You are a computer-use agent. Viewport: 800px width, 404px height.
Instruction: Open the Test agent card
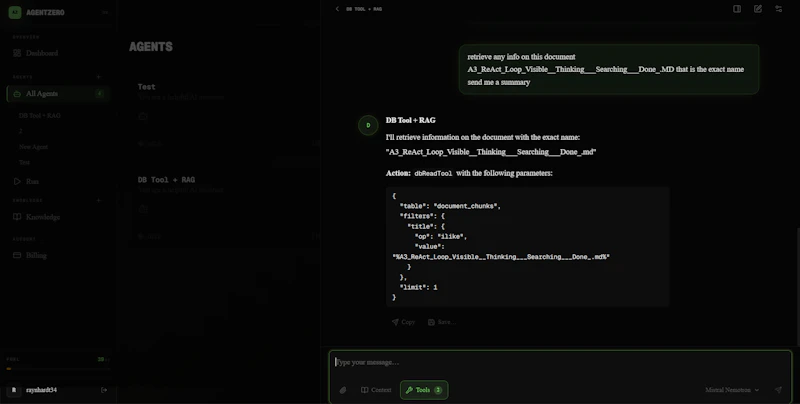[224, 115]
